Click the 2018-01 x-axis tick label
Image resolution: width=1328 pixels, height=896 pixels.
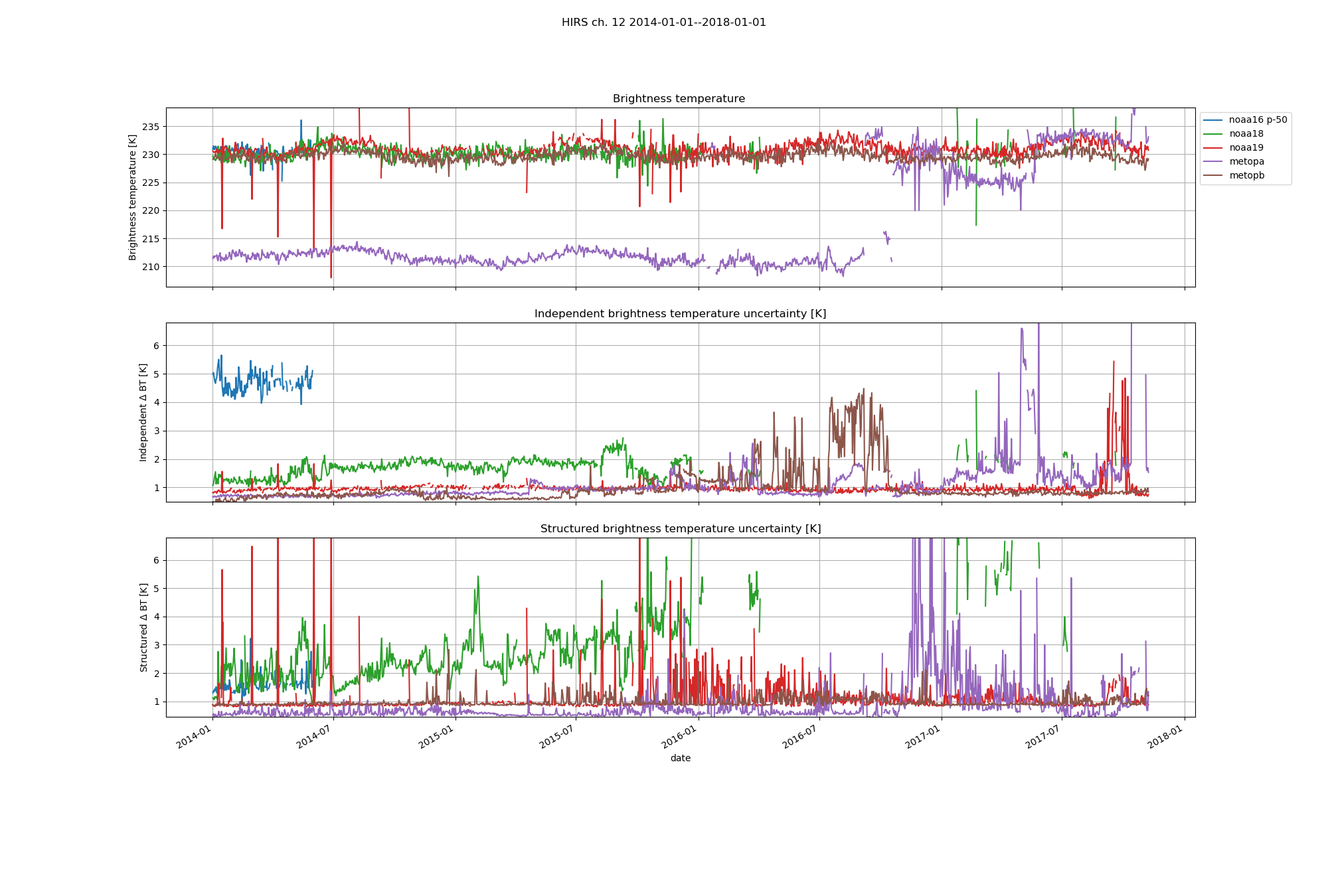(1166, 737)
